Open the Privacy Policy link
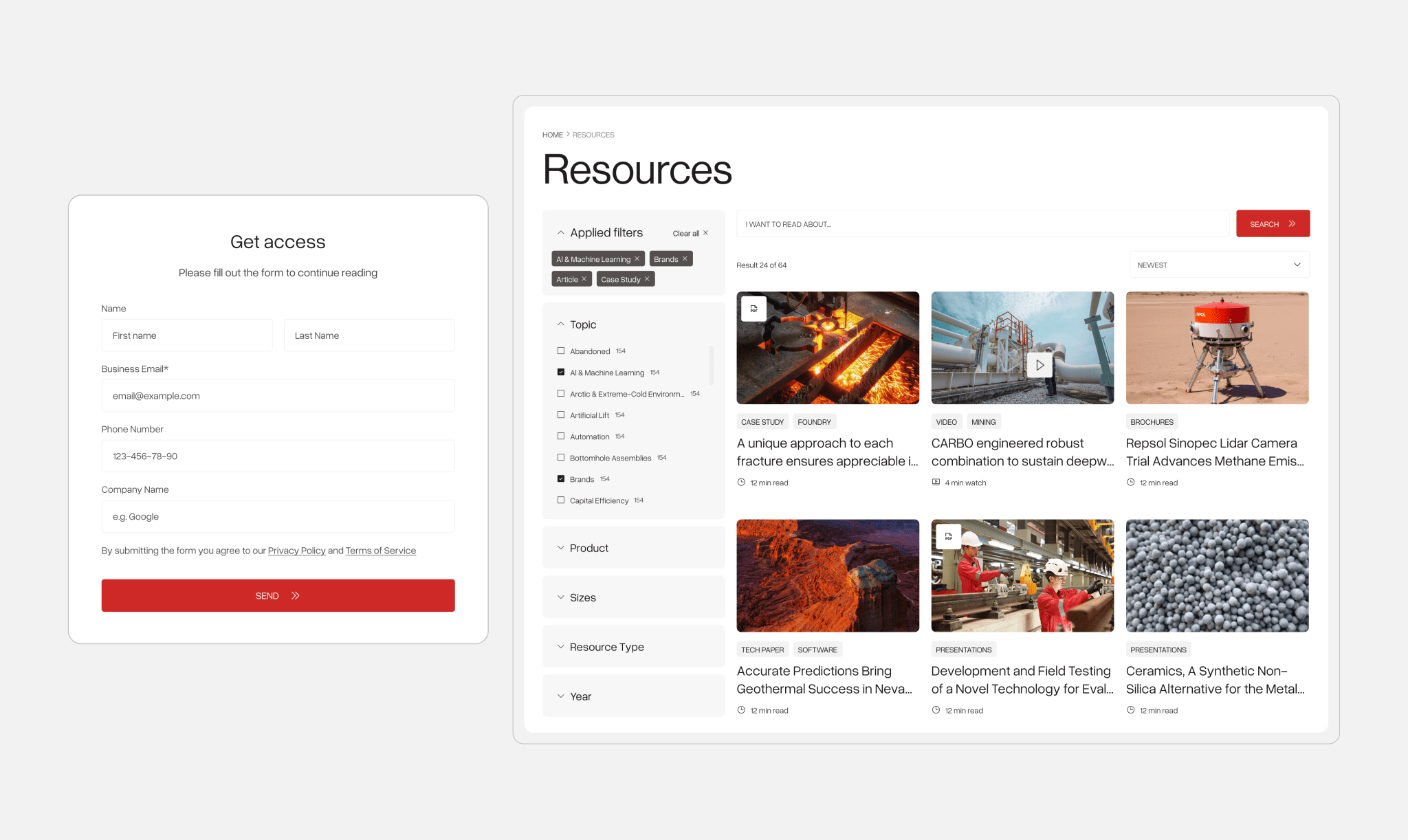This screenshot has width=1408, height=840. [296, 550]
